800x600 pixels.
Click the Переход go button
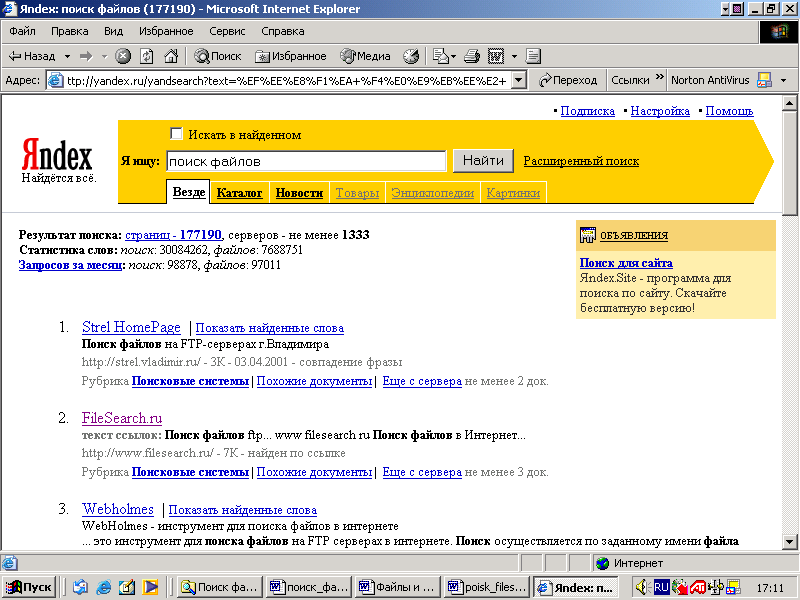tap(568, 80)
